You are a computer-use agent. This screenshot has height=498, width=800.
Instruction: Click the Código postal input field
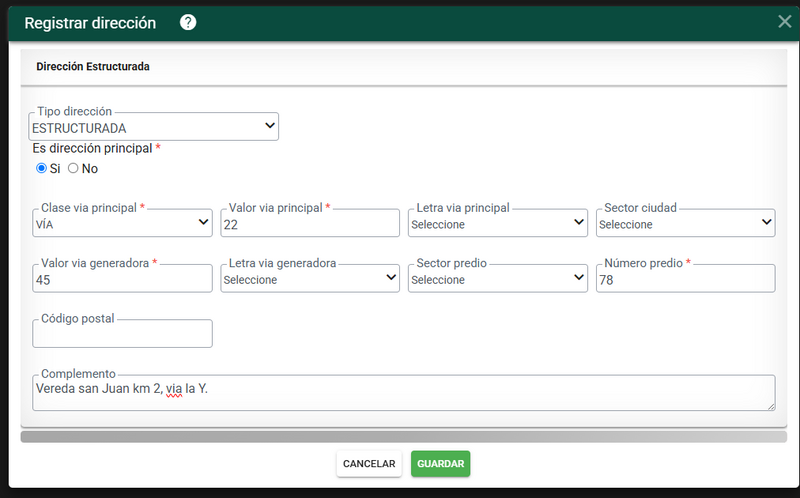[x=122, y=334]
